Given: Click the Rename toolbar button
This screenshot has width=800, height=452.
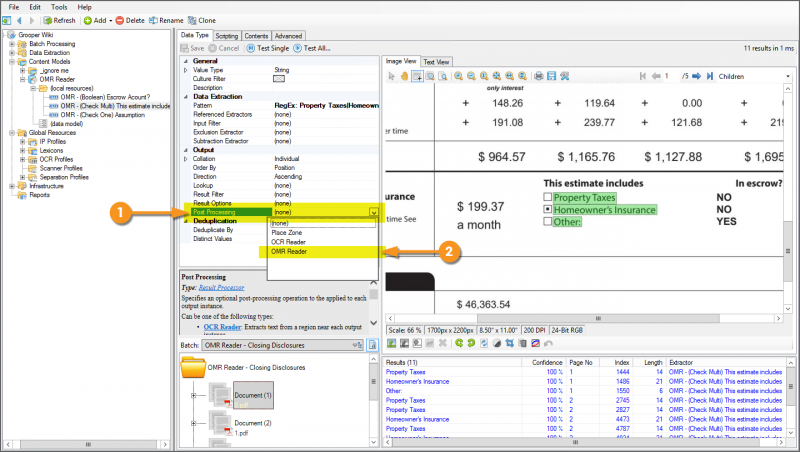Looking at the screenshot, I should tap(167, 20).
